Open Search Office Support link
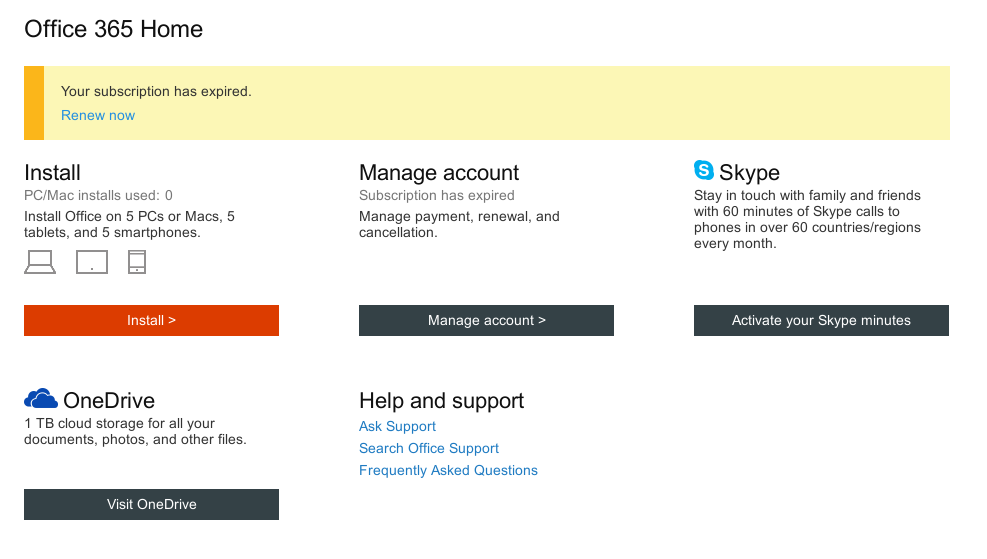 pyautogui.click(x=429, y=448)
